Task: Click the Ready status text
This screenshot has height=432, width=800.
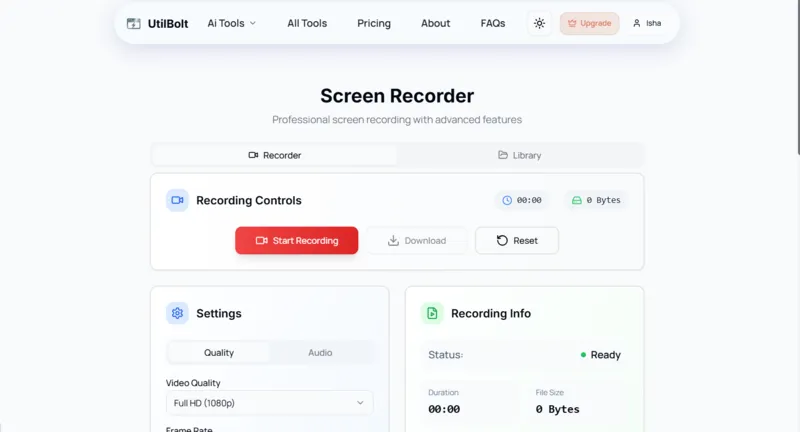Action: 606,355
